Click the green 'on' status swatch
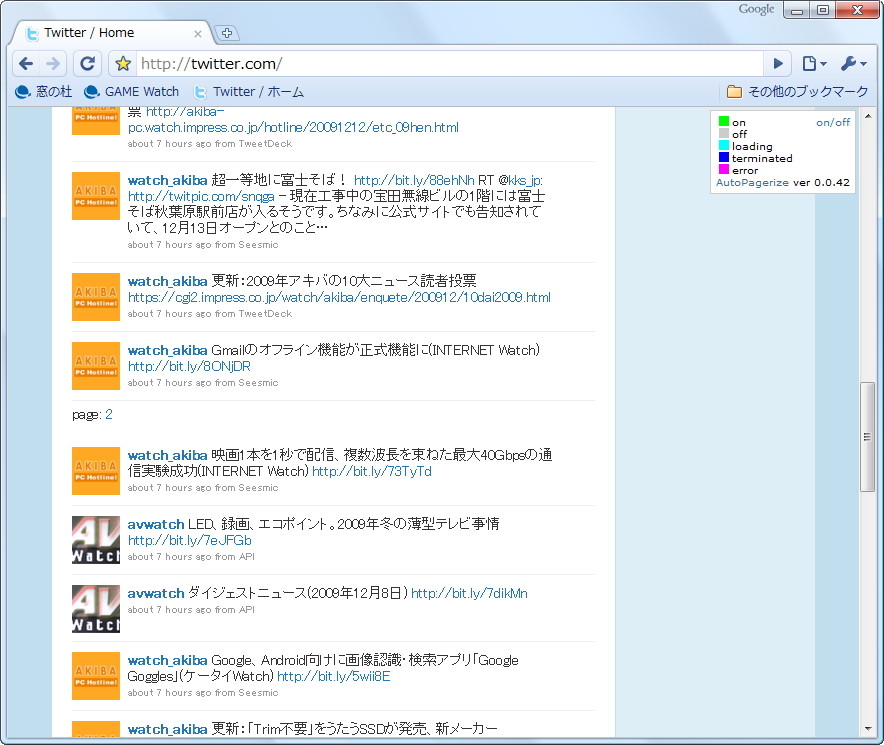 (722, 121)
